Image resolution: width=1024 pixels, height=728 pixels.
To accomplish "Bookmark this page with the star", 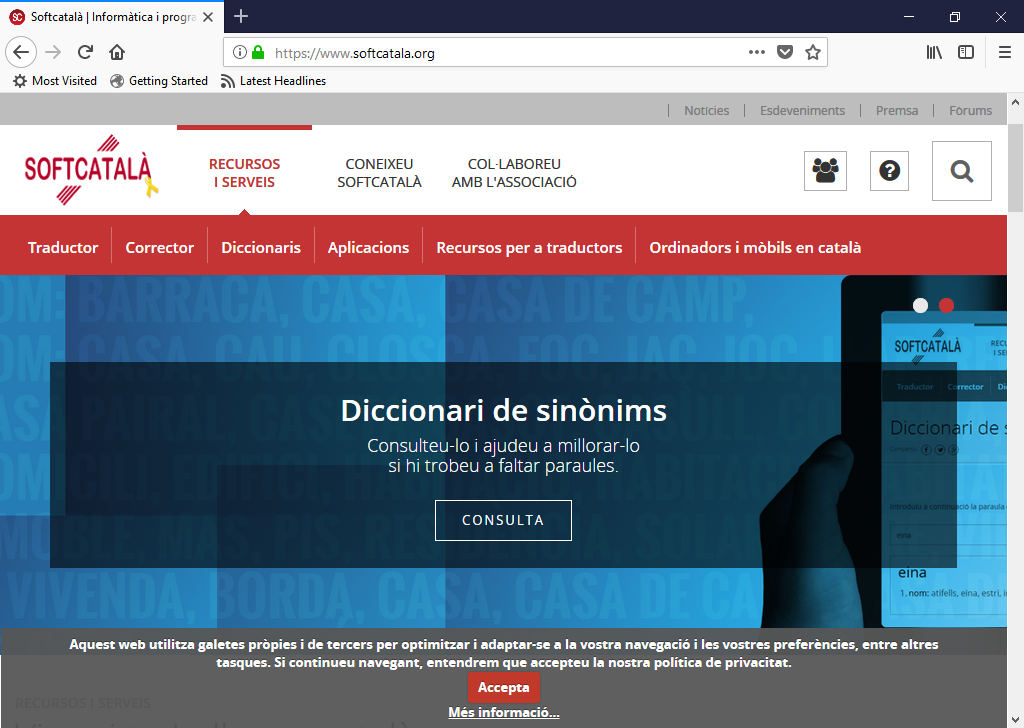I will pos(812,52).
